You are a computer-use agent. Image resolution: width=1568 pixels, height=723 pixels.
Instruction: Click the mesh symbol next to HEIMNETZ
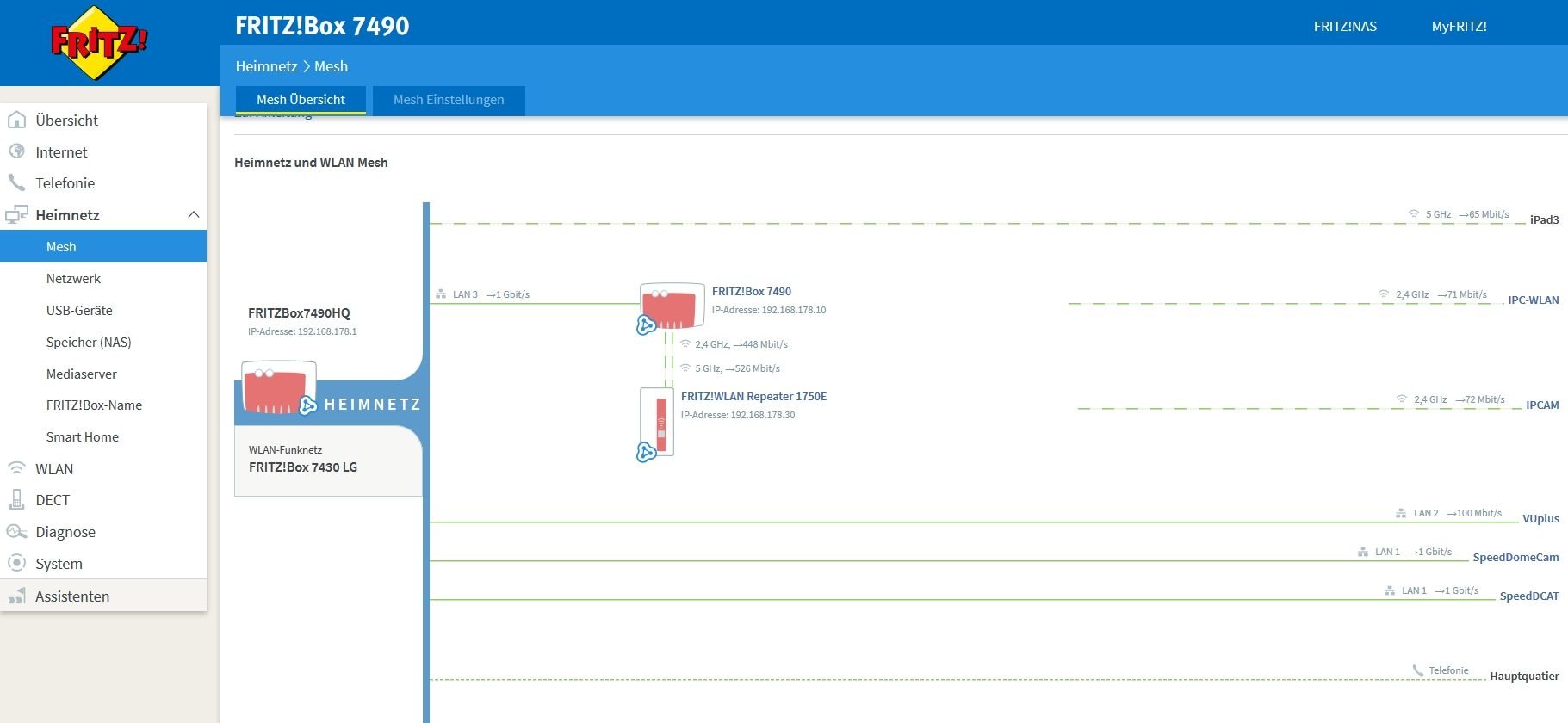(x=307, y=405)
